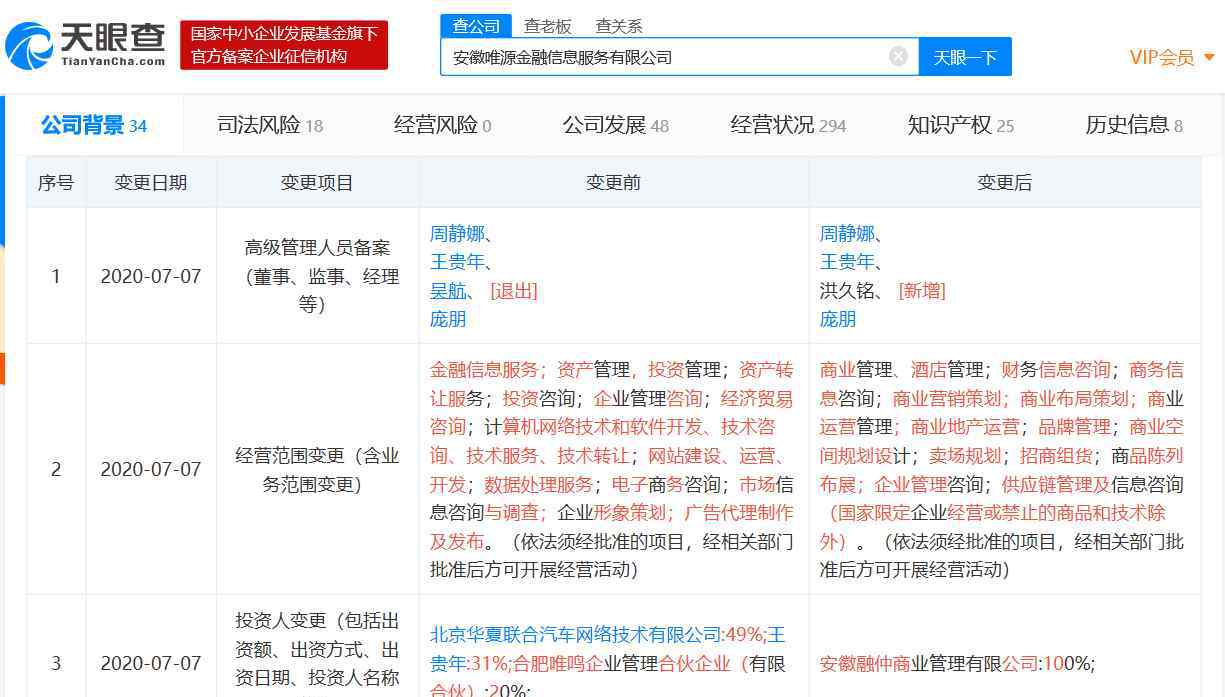Screen dimensions: 1225x697
Task: Open the VIP会员 link
Action: [x=1162, y=57]
